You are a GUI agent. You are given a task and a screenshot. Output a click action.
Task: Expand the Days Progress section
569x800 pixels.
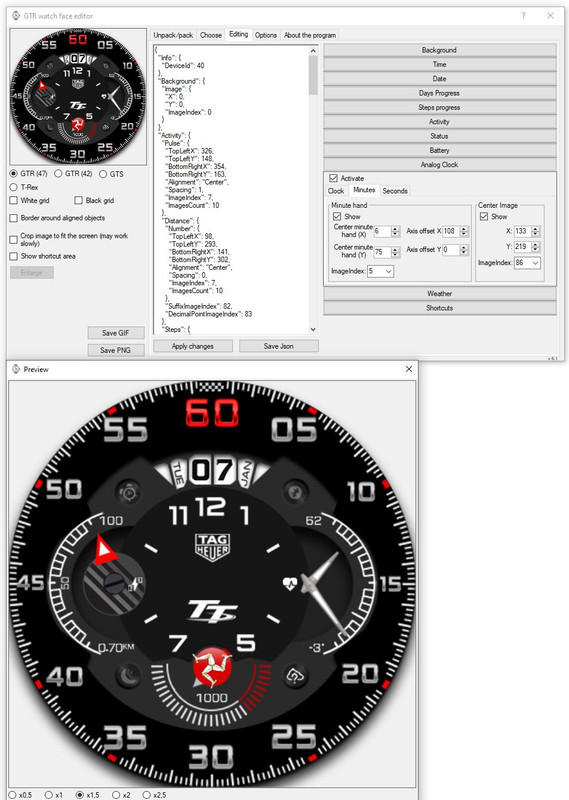click(x=439, y=93)
